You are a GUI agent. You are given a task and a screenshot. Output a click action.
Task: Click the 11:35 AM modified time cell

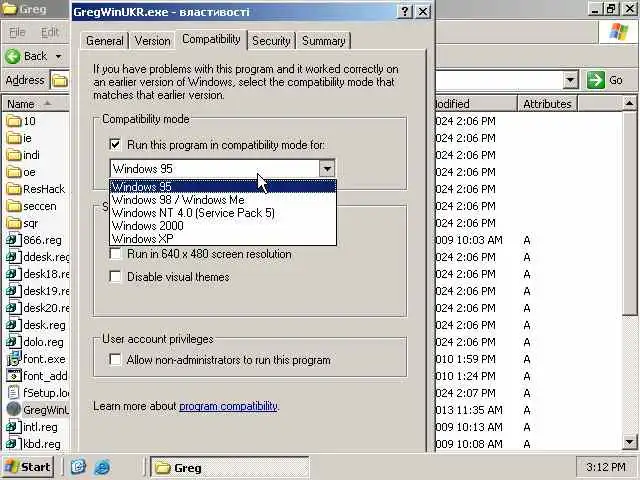[469, 410]
